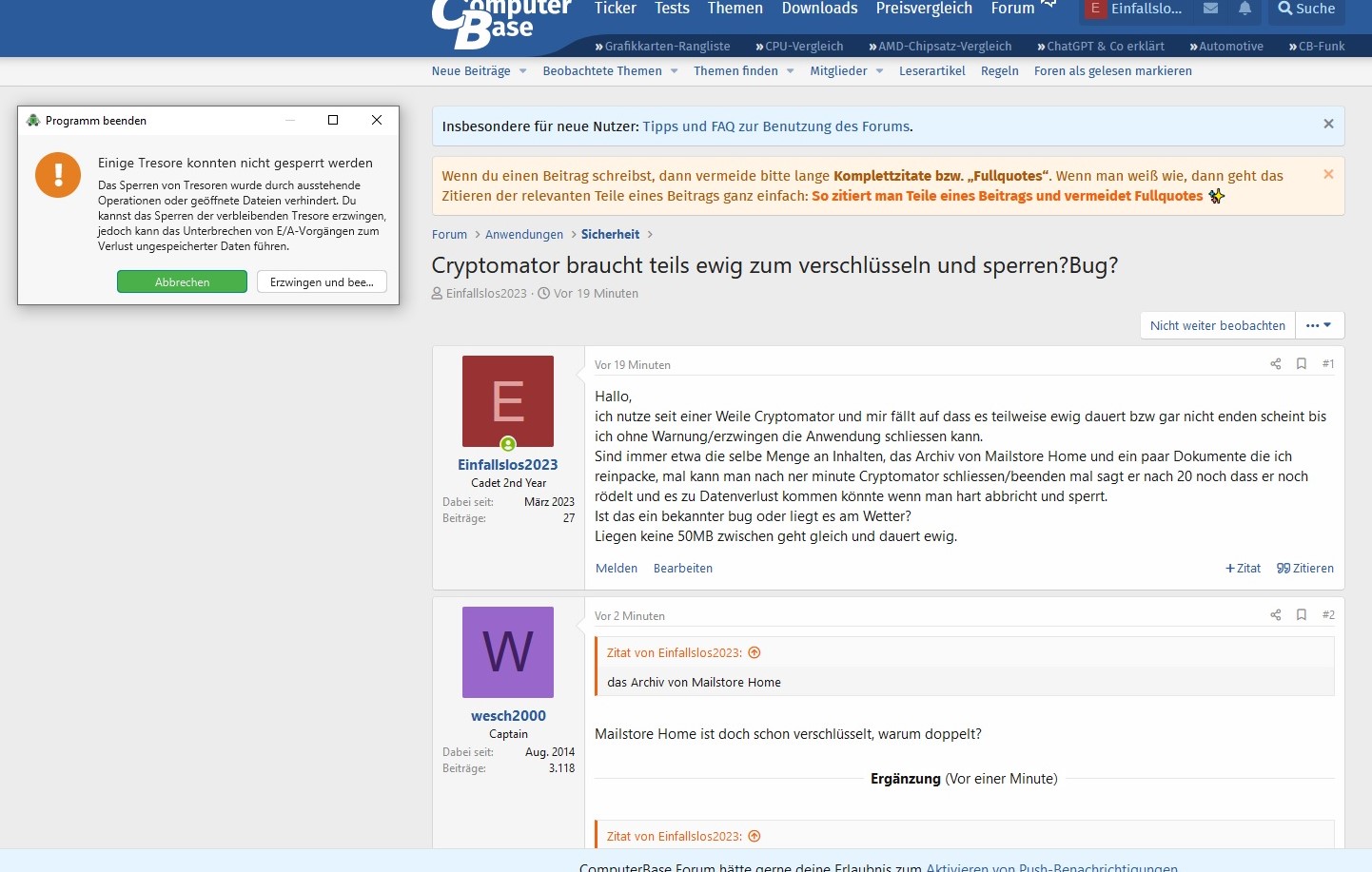Open wesch2000 profile name

click(x=508, y=716)
